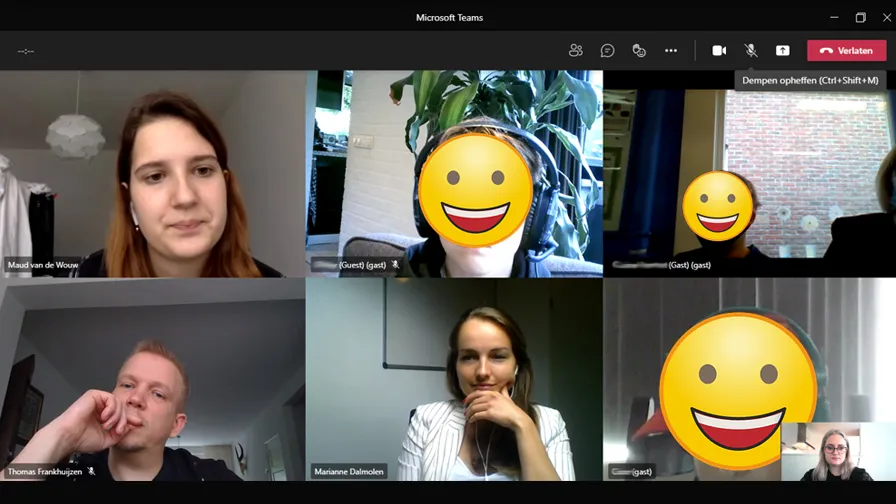Click the share content tray icon
Image resolution: width=896 pixels, height=504 pixels.
(782, 50)
